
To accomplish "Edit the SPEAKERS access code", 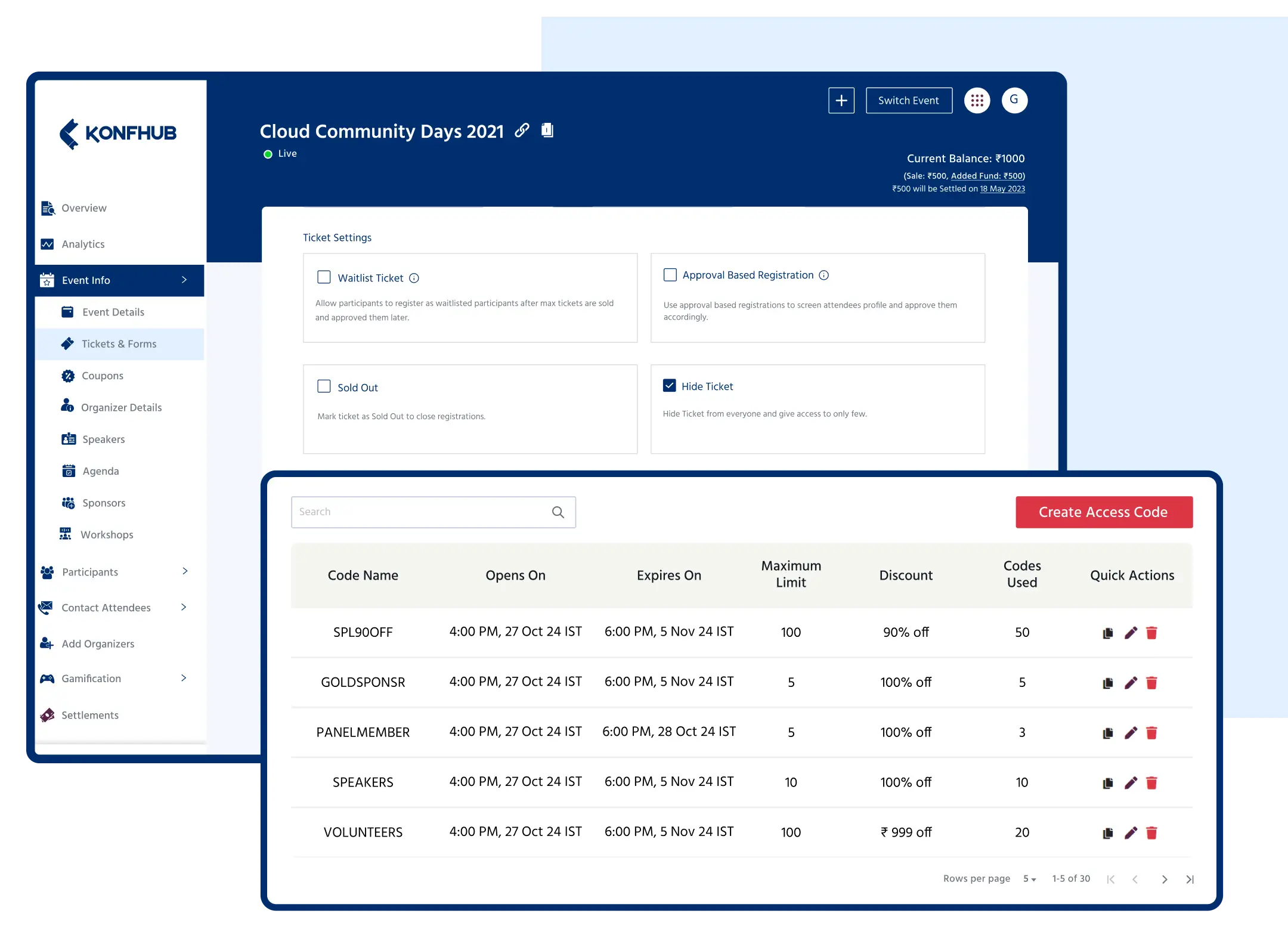I will [x=1131, y=783].
